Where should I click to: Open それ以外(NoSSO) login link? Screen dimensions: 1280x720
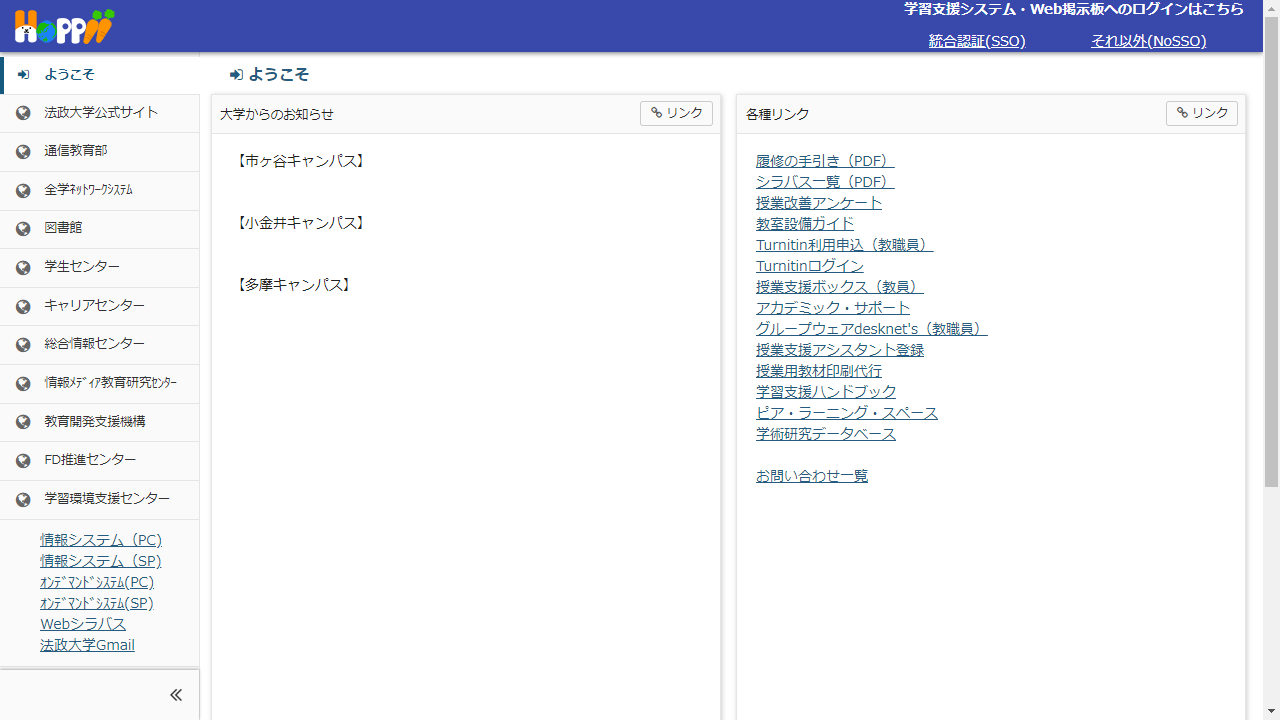click(1148, 41)
